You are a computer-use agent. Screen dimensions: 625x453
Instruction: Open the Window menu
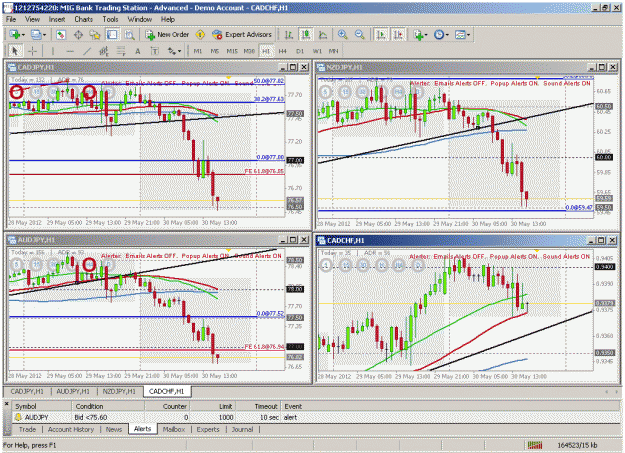coord(140,19)
